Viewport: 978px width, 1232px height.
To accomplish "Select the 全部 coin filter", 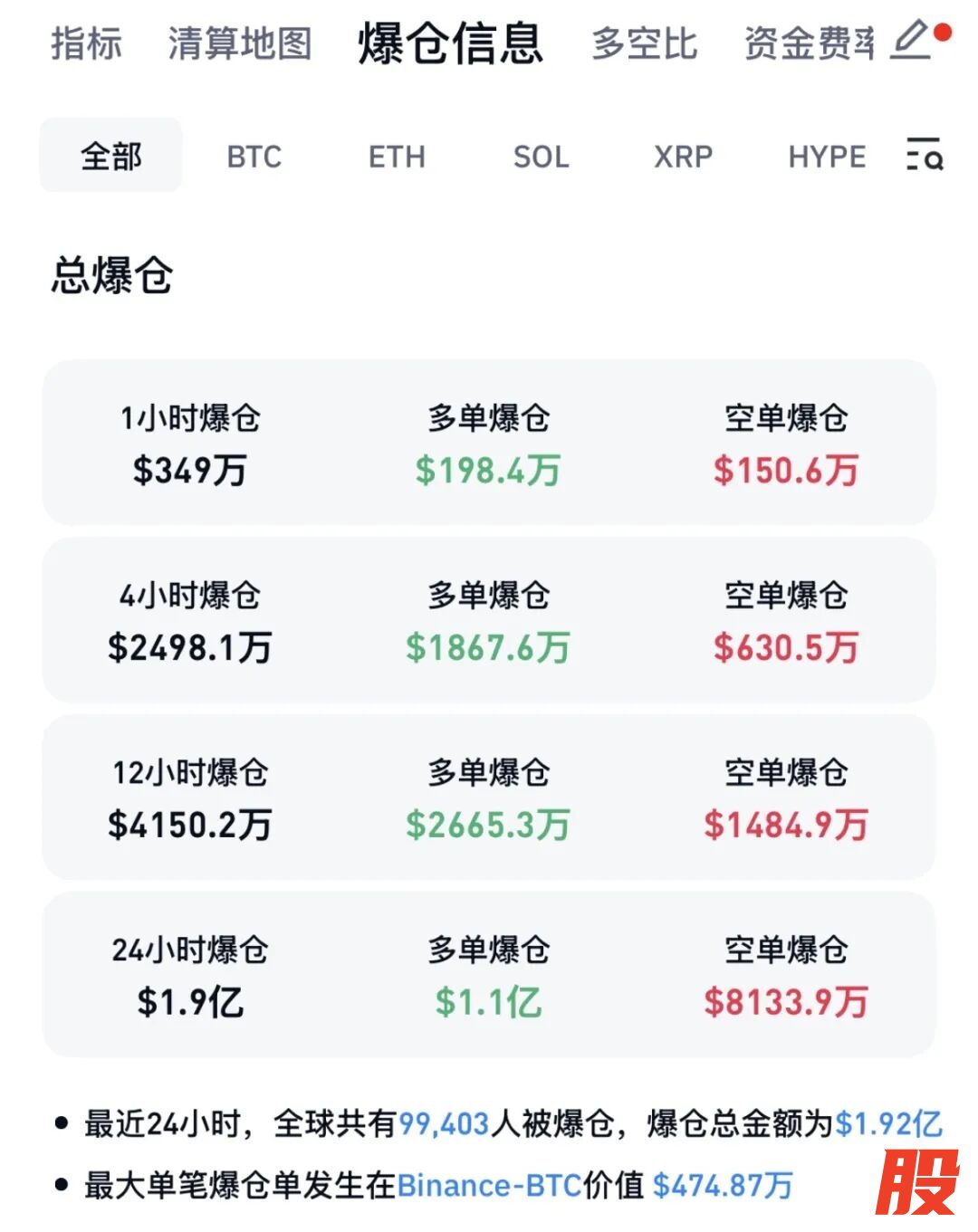I will click(110, 156).
